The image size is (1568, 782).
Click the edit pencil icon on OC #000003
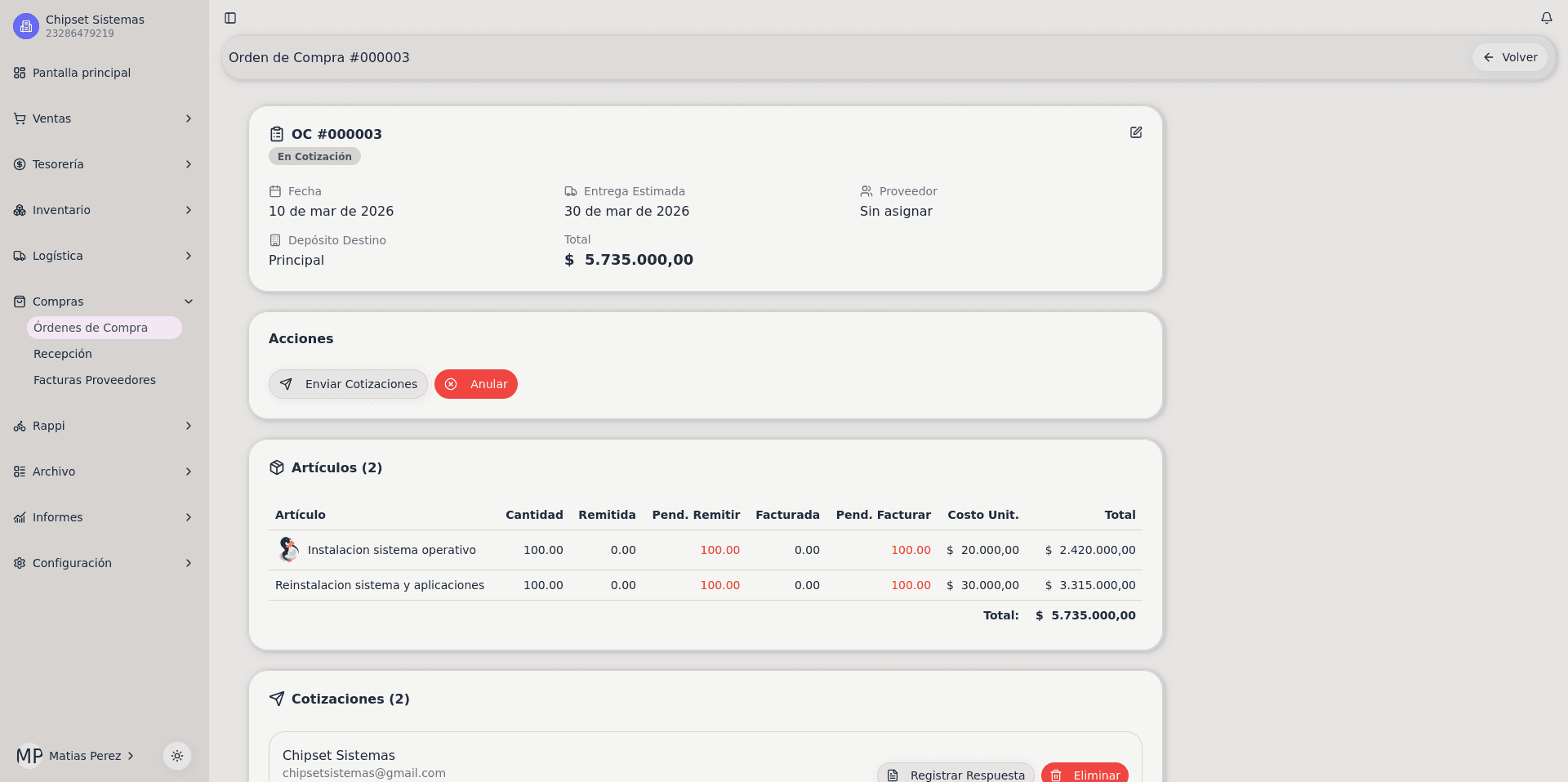click(x=1136, y=132)
